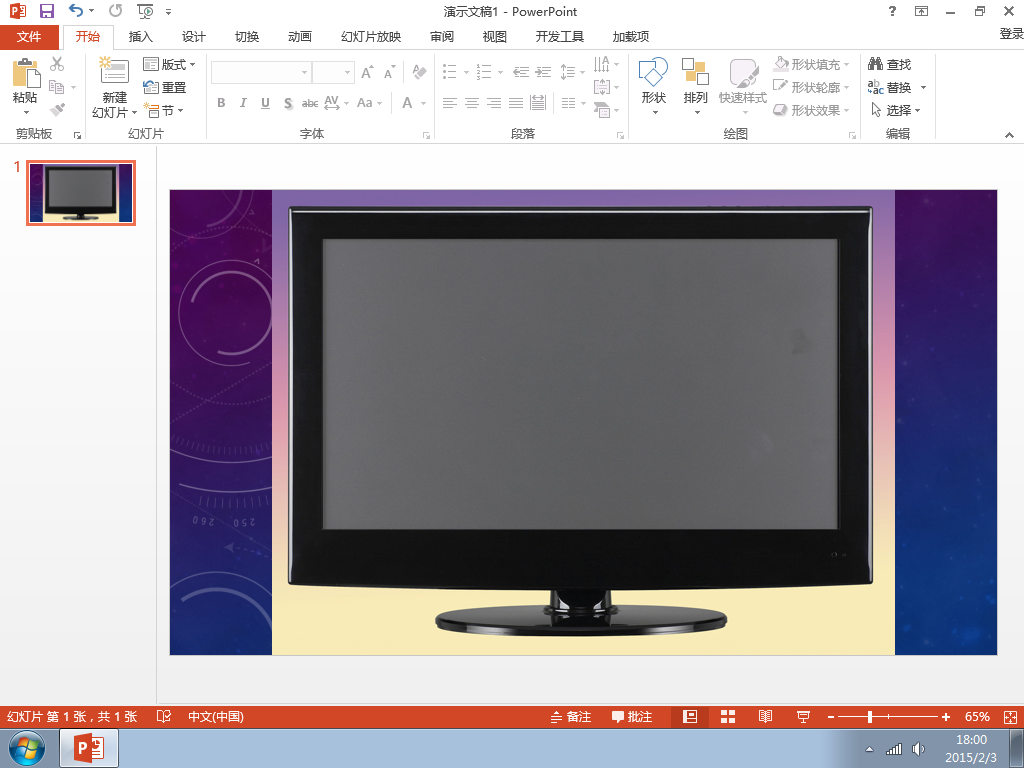
Task: Undo the last action
Action: pos(76,10)
